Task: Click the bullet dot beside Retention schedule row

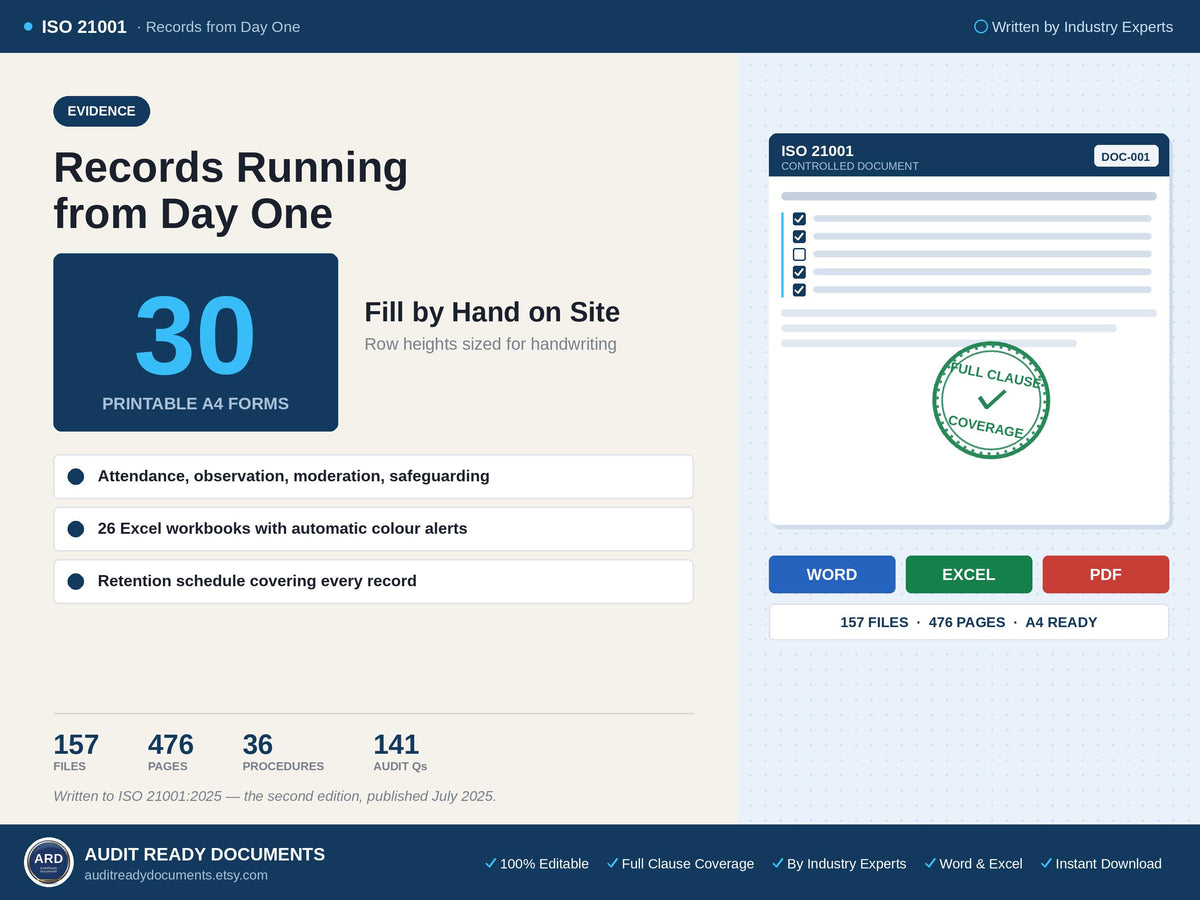Action: [x=76, y=581]
